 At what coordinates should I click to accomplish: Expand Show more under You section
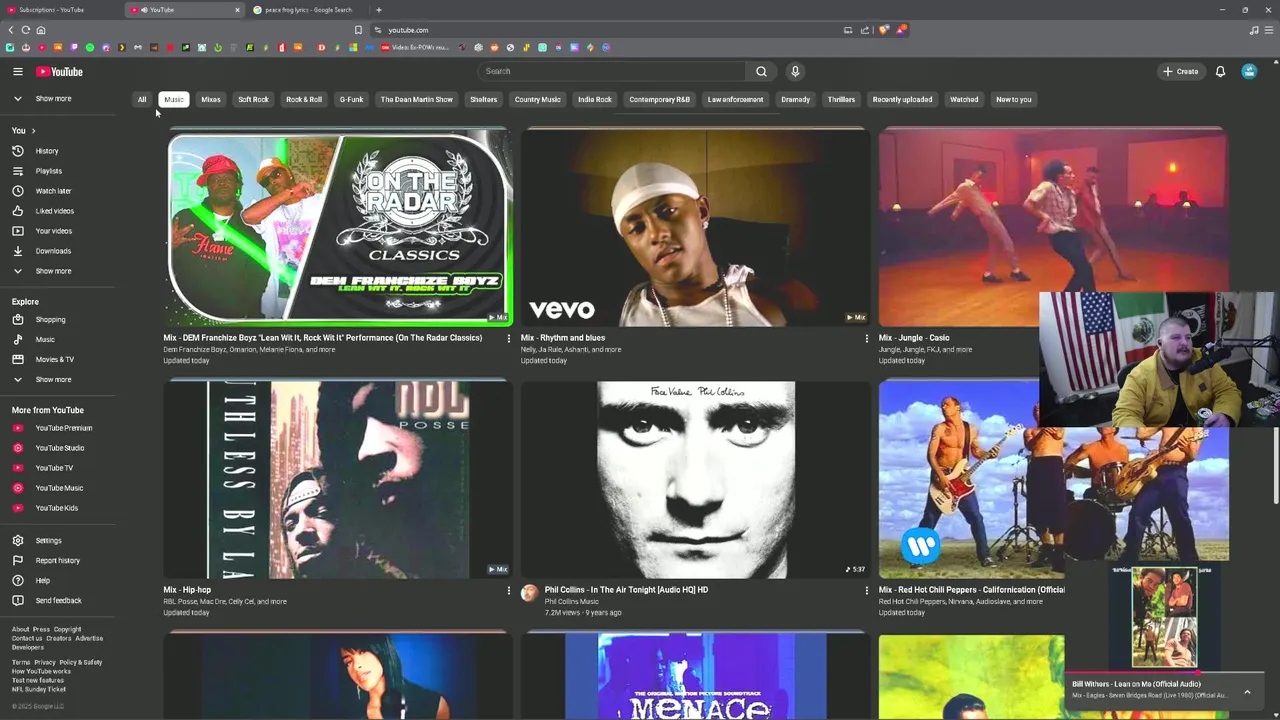pyautogui.click(x=53, y=271)
